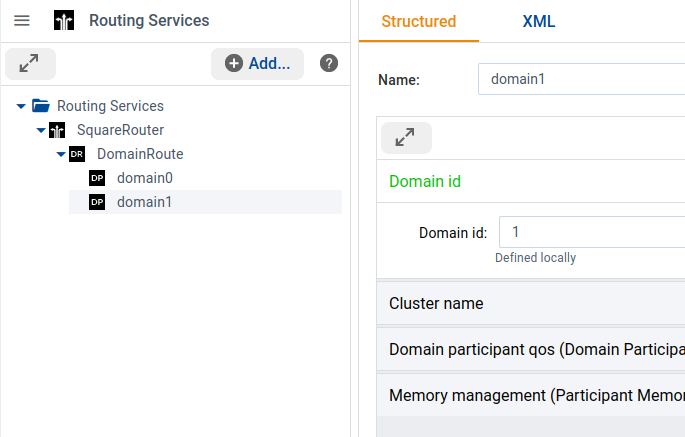Click the Name input field
685x437 pixels.
pos(580,80)
